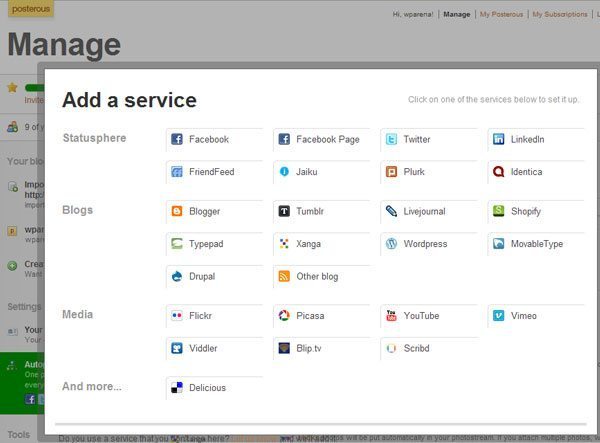Select the Picasa label
600x443 pixels.
310,316
